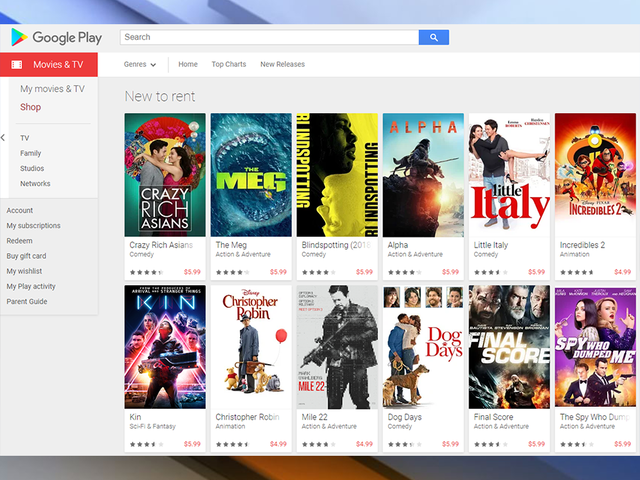640x480 pixels.
Task: Click inside the Search input field
Action: click(x=268, y=37)
